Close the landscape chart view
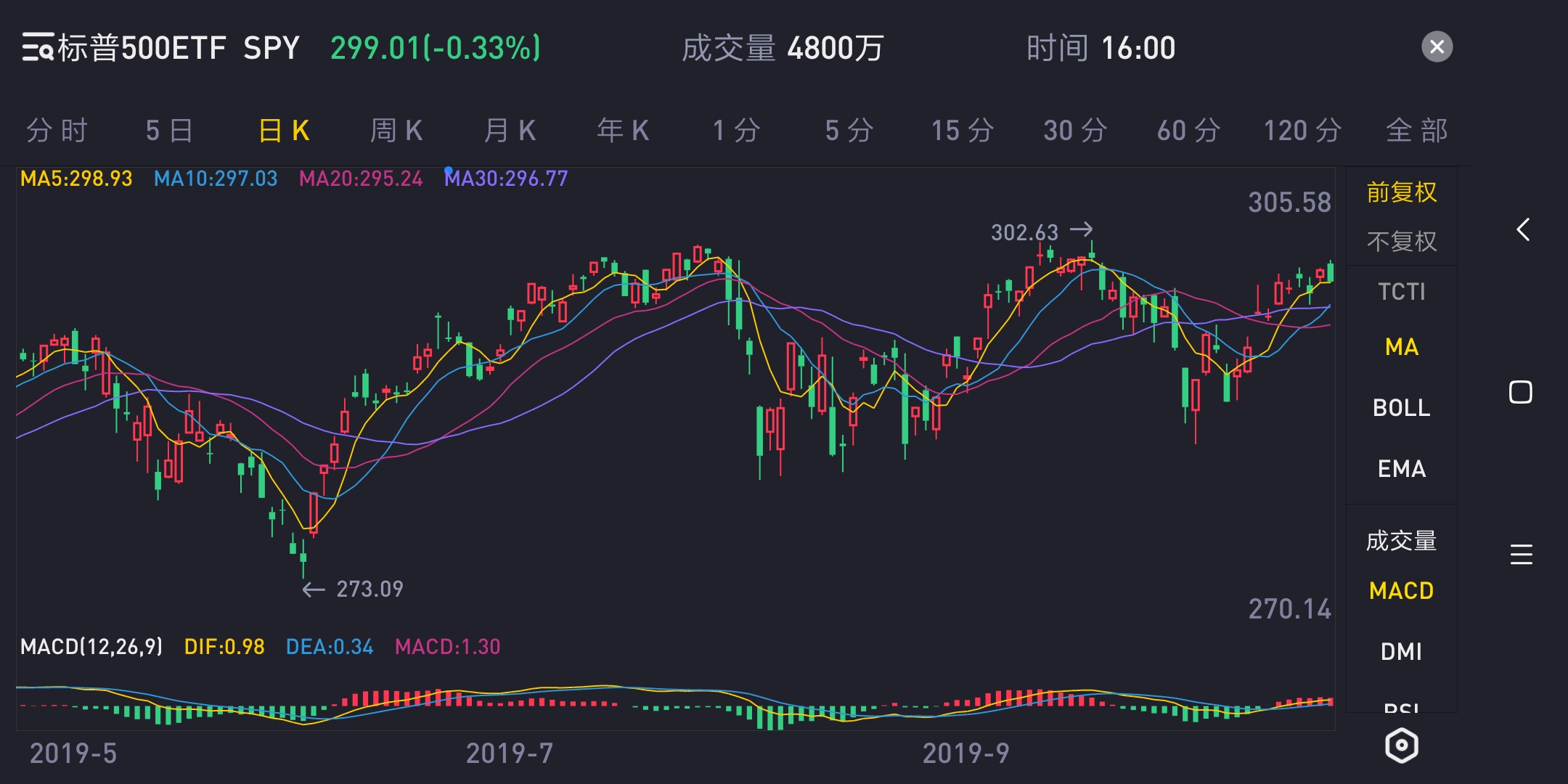Screen dimensions: 1568x784 tap(1437, 47)
